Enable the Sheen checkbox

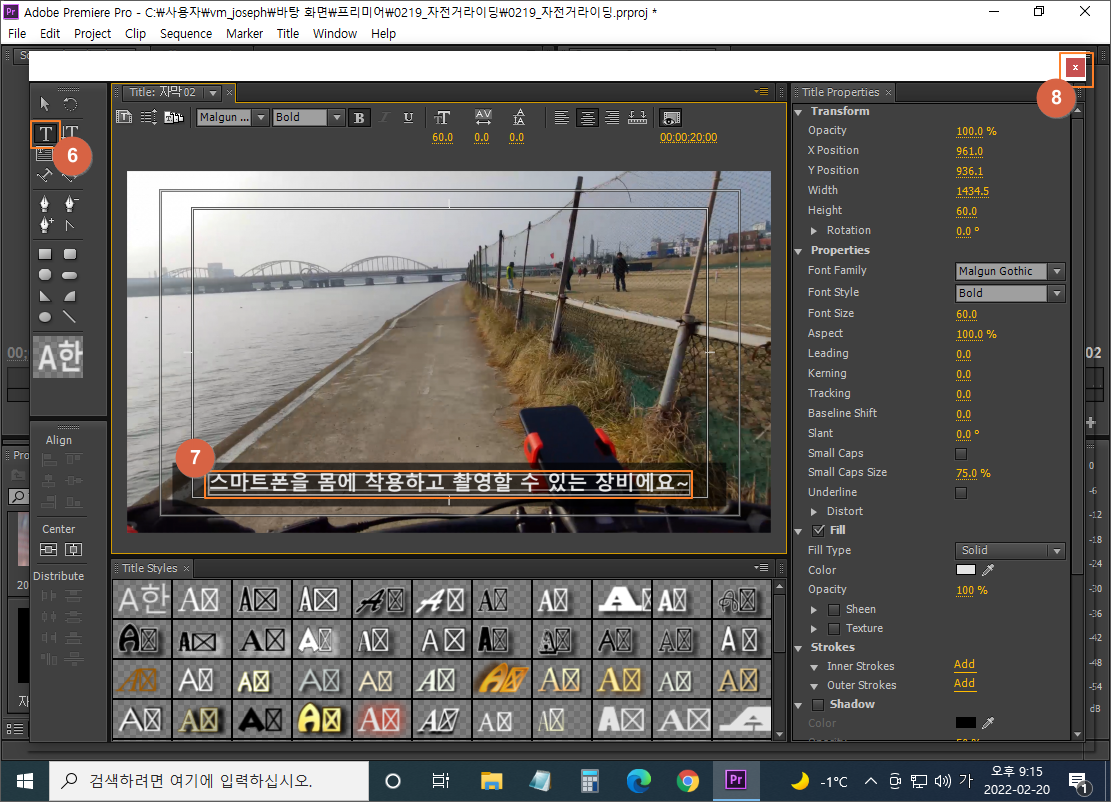tap(834, 609)
